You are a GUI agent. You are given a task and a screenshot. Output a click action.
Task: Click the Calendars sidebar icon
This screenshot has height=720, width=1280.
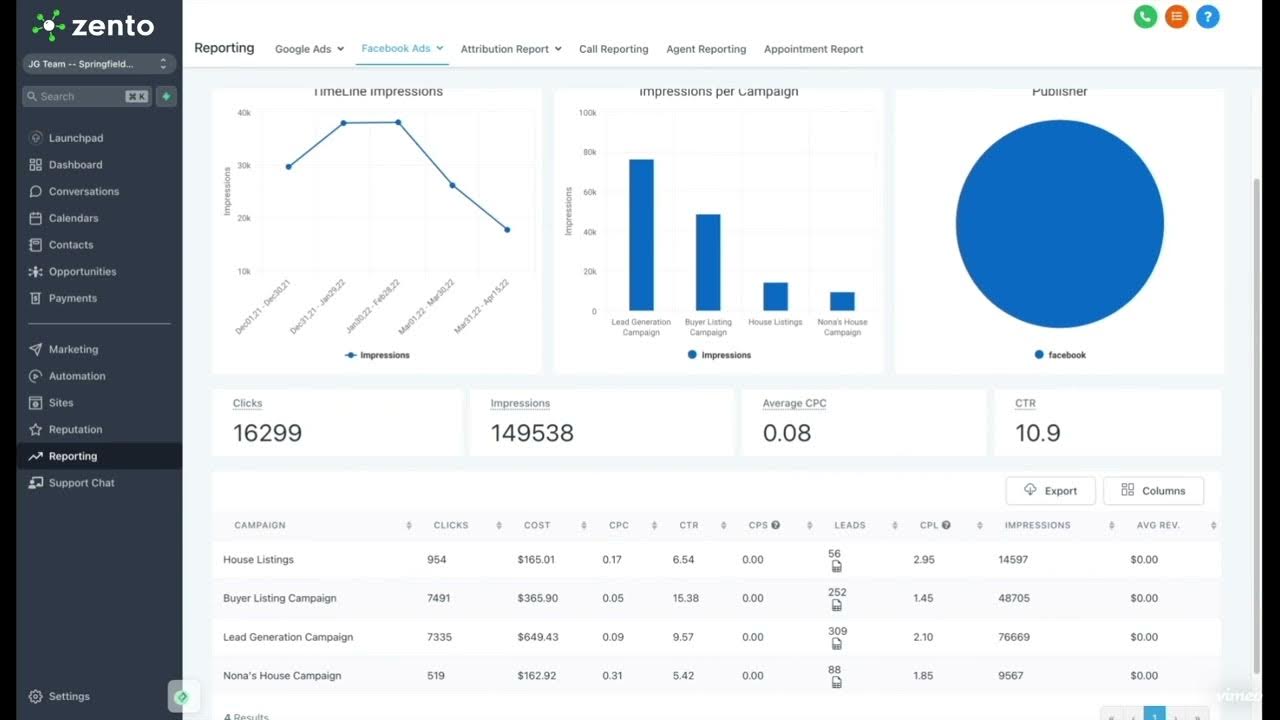36,218
